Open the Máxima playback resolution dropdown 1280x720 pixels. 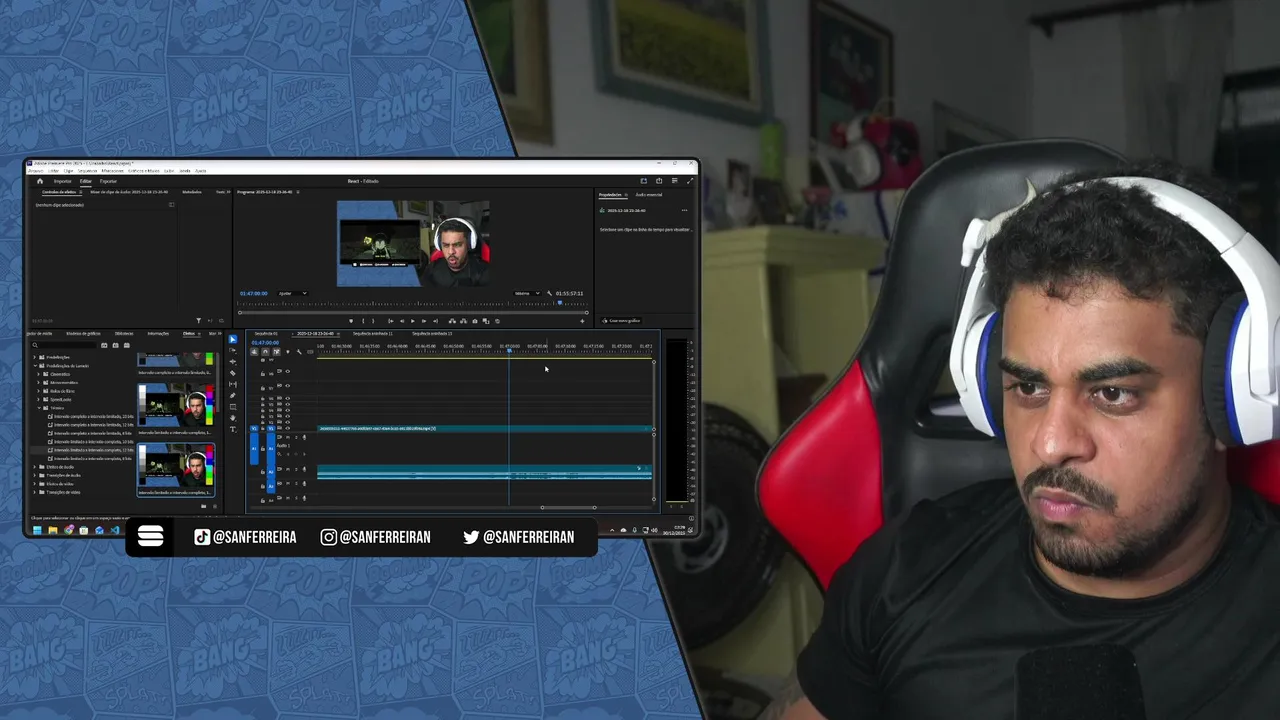pyautogui.click(x=527, y=293)
